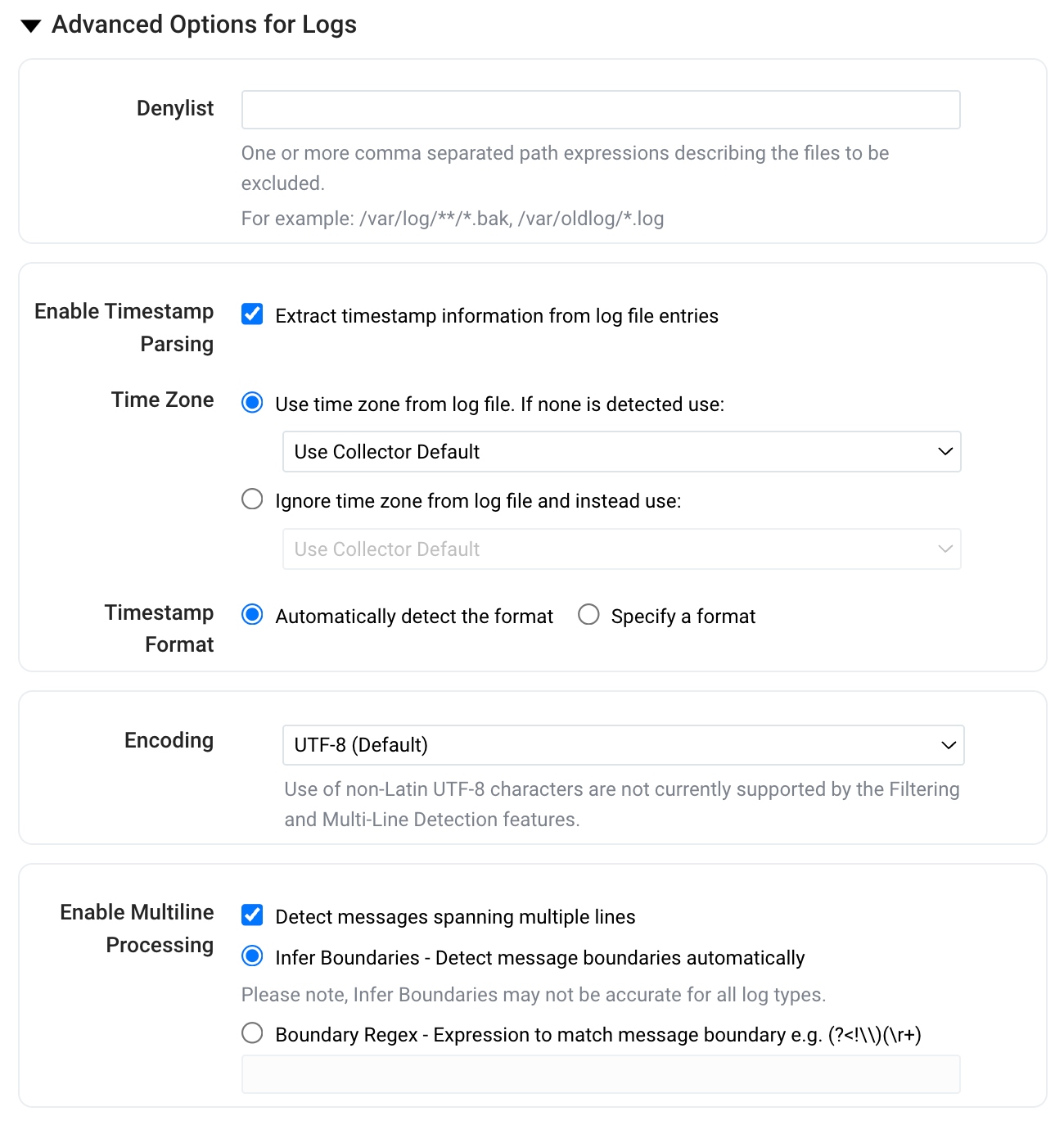The height and width of the screenshot is (1125, 1064).
Task: Click inside the Denylist text field
Action: click(x=600, y=109)
